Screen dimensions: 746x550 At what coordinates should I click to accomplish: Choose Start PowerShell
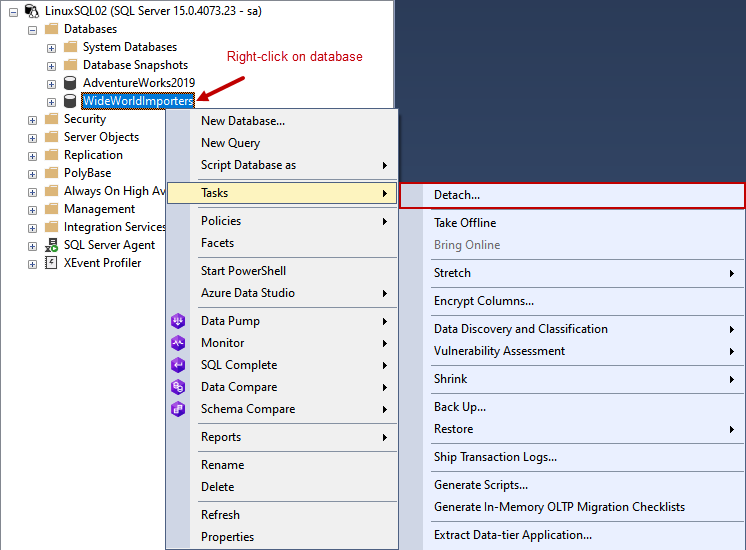(282, 271)
